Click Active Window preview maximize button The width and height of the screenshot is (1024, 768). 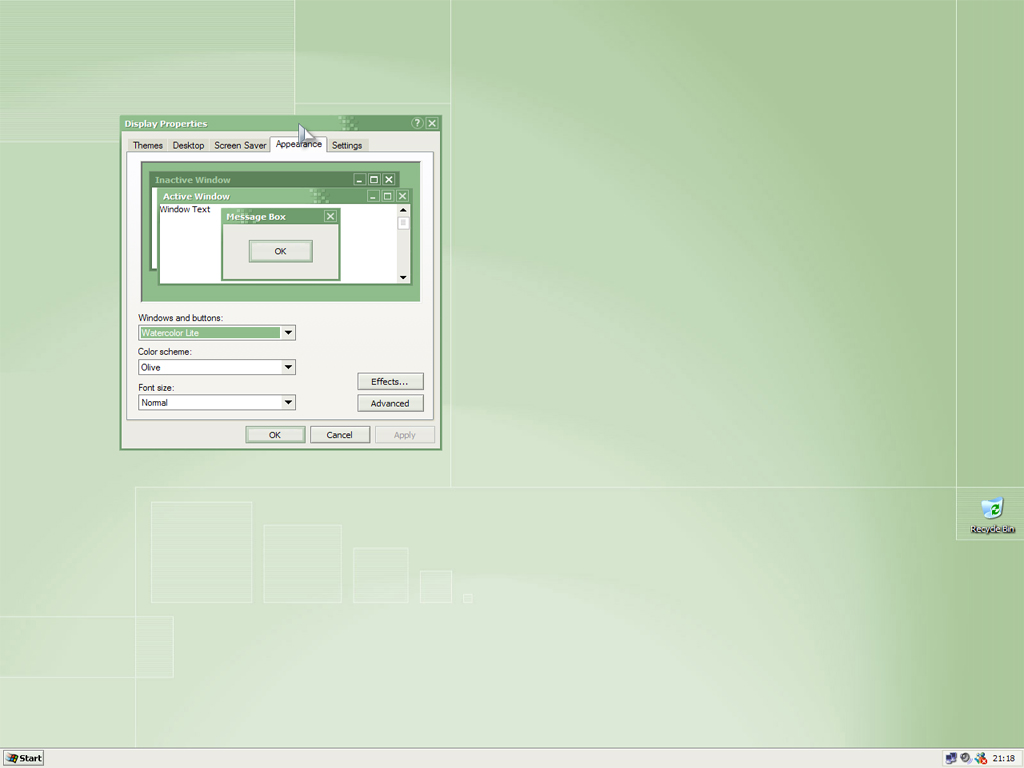387,196
